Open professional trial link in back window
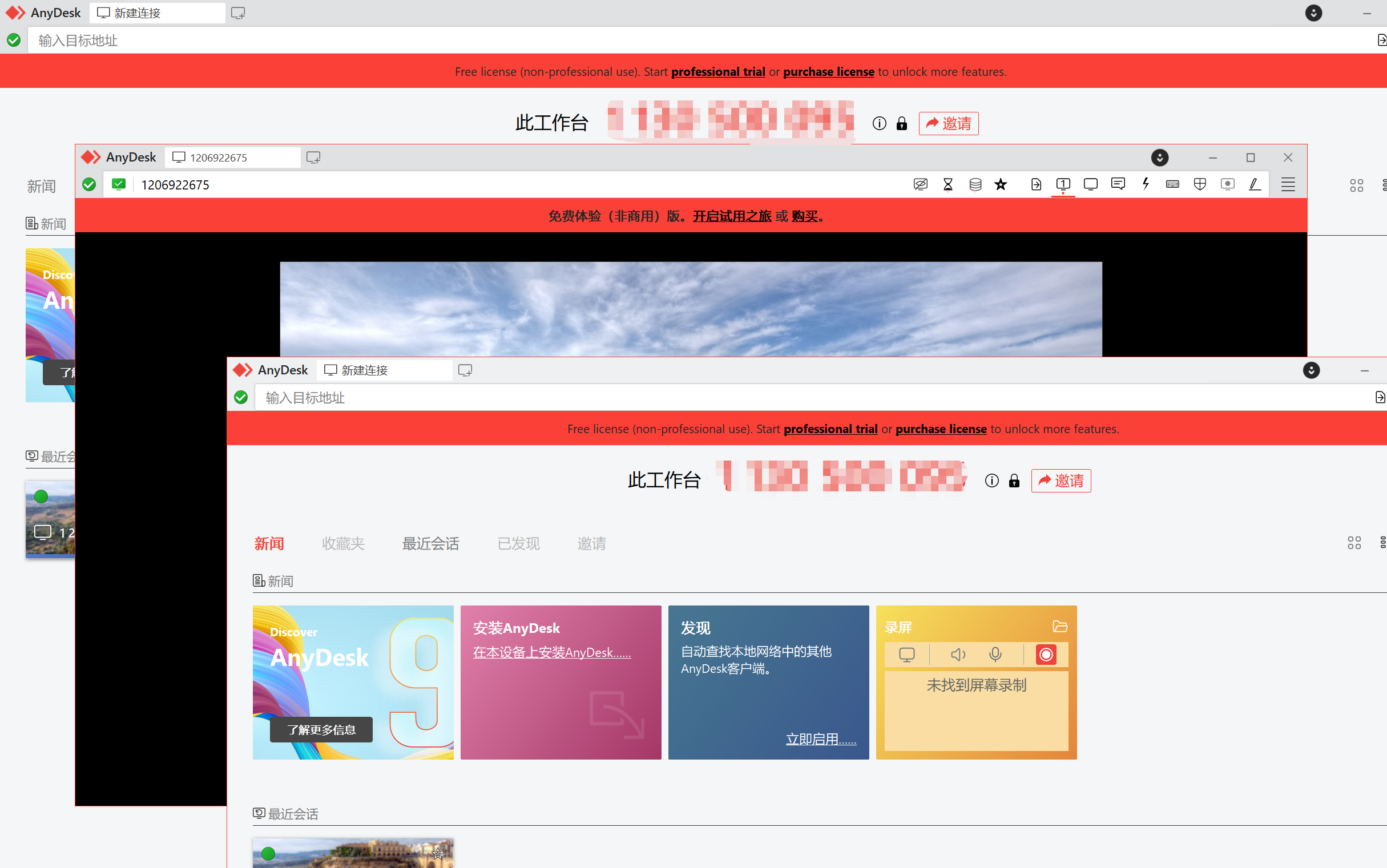The height and width of the screenshot is (868, 1387). (x=718, y=72)
